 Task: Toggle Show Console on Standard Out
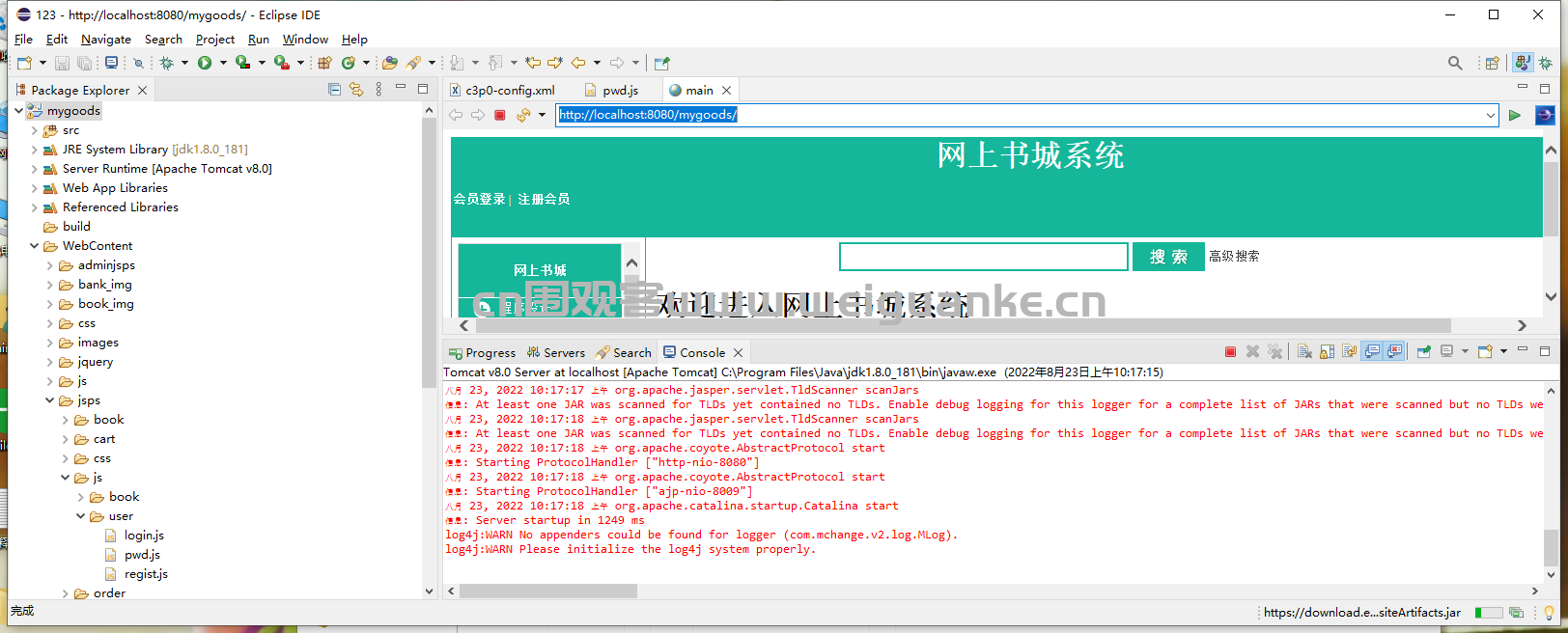click(x=1372, y=352)
